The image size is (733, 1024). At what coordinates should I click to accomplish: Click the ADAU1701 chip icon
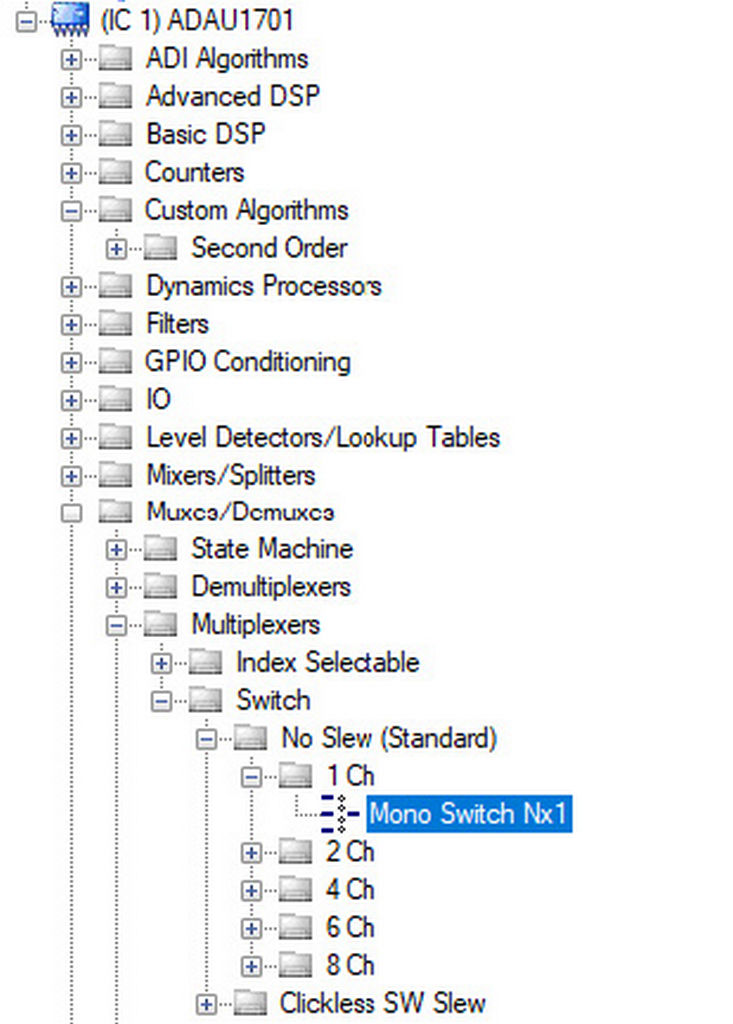71,20
